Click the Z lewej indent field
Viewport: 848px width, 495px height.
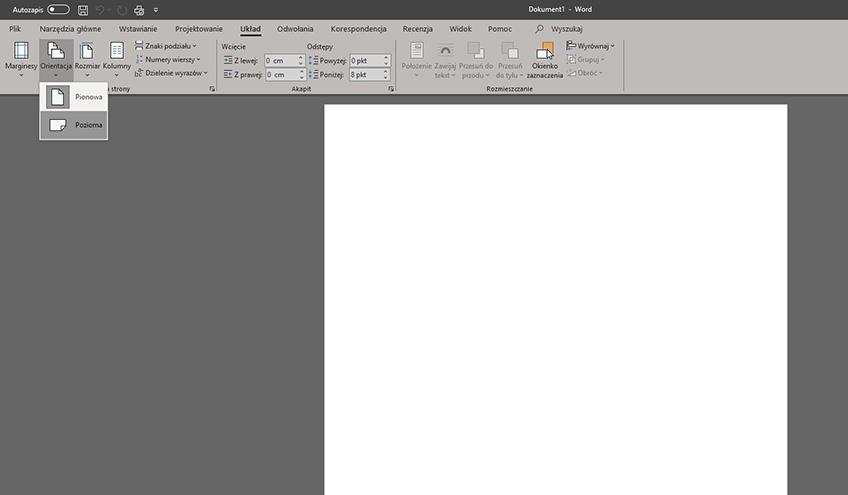coord(281,61)
